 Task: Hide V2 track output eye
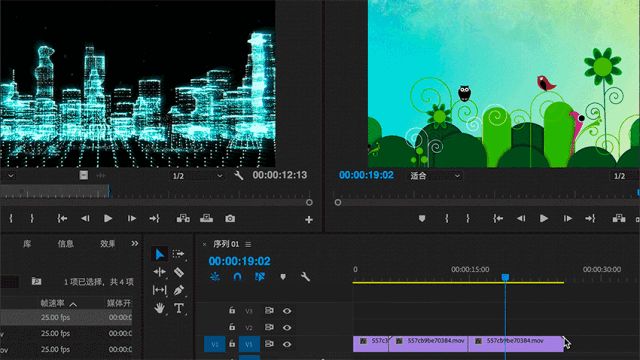click(287, 327)
